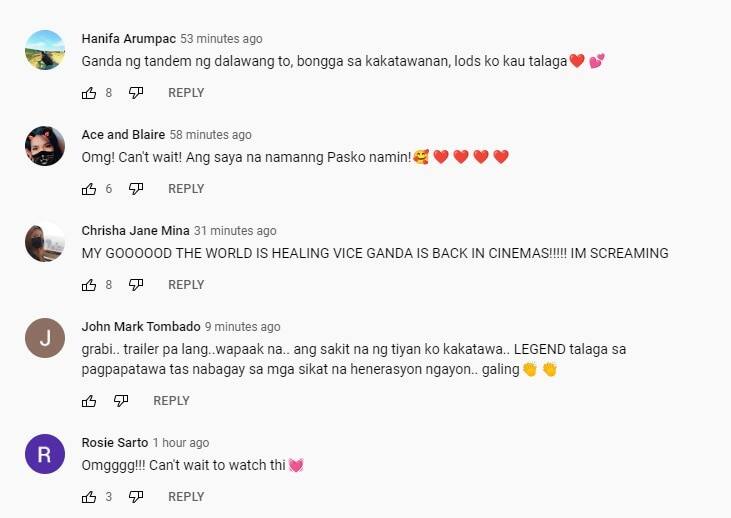This screenshot has width=731, height=518.
Task: Reply to Rosie Sarto's comment
Action: 186,497
